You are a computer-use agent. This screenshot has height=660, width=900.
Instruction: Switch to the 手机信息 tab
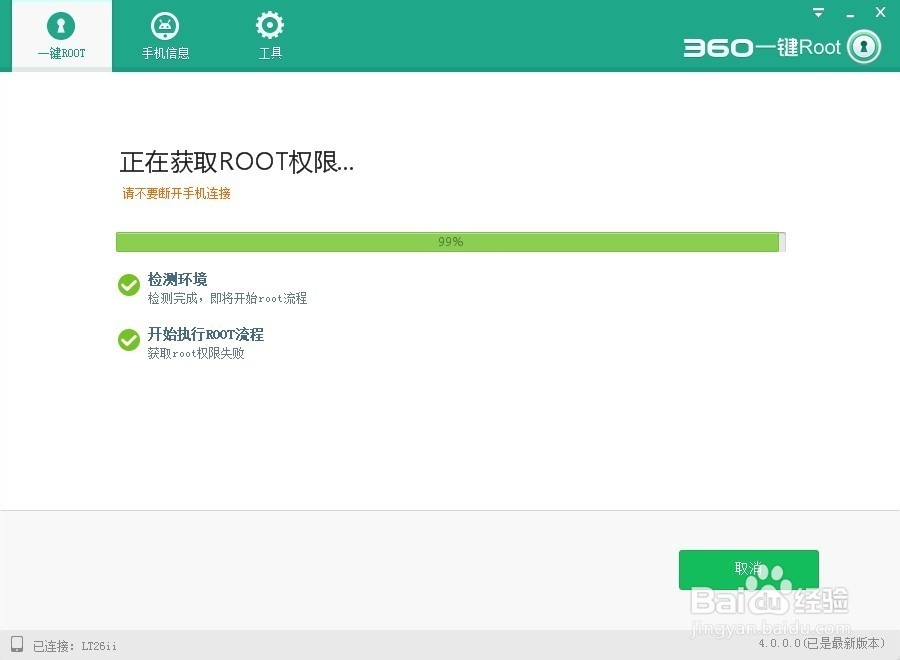point(165,36)
